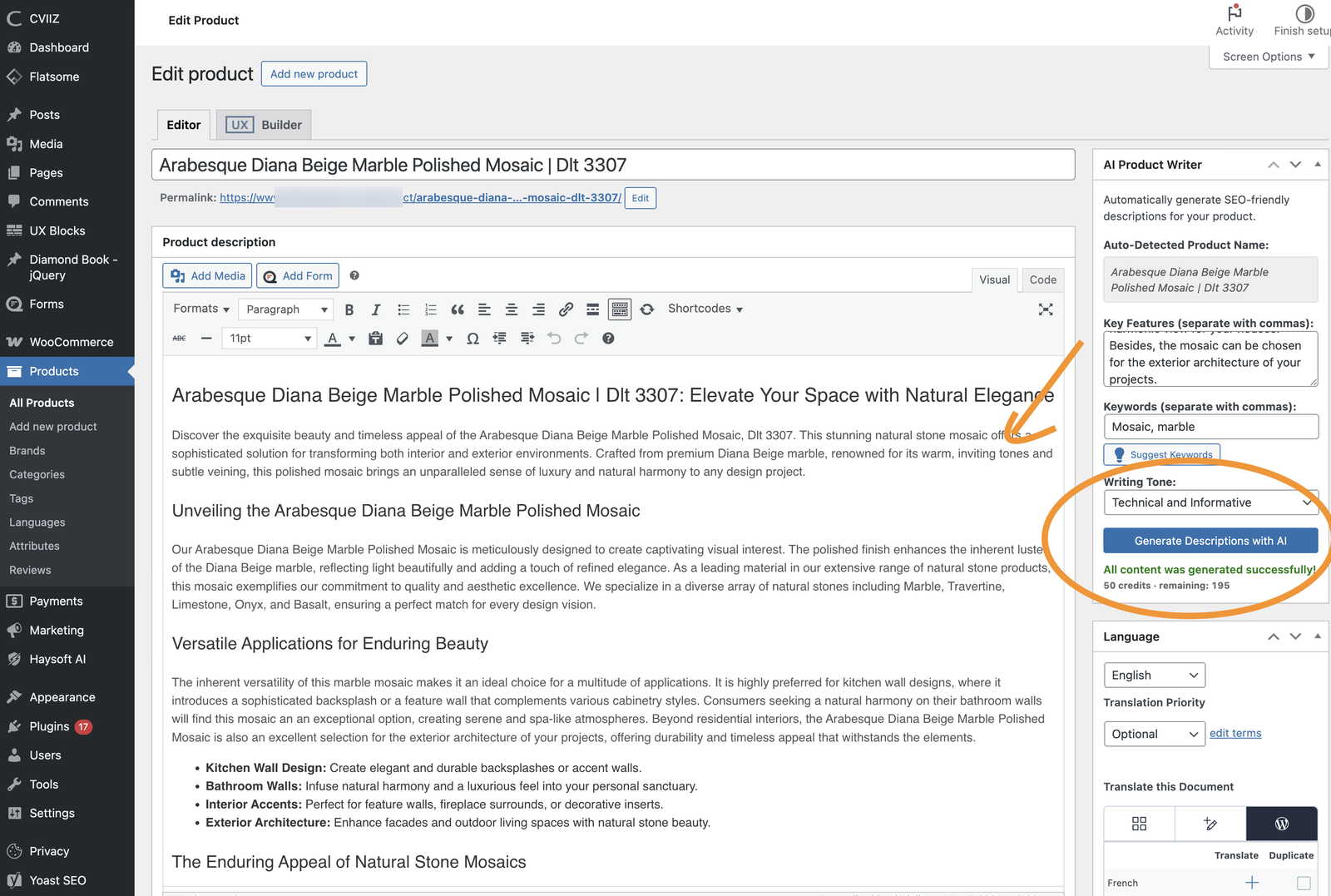The height and width of the screenshot is (896, 1331).
Task: Insert a bulleted list
Action: (403, 309)
